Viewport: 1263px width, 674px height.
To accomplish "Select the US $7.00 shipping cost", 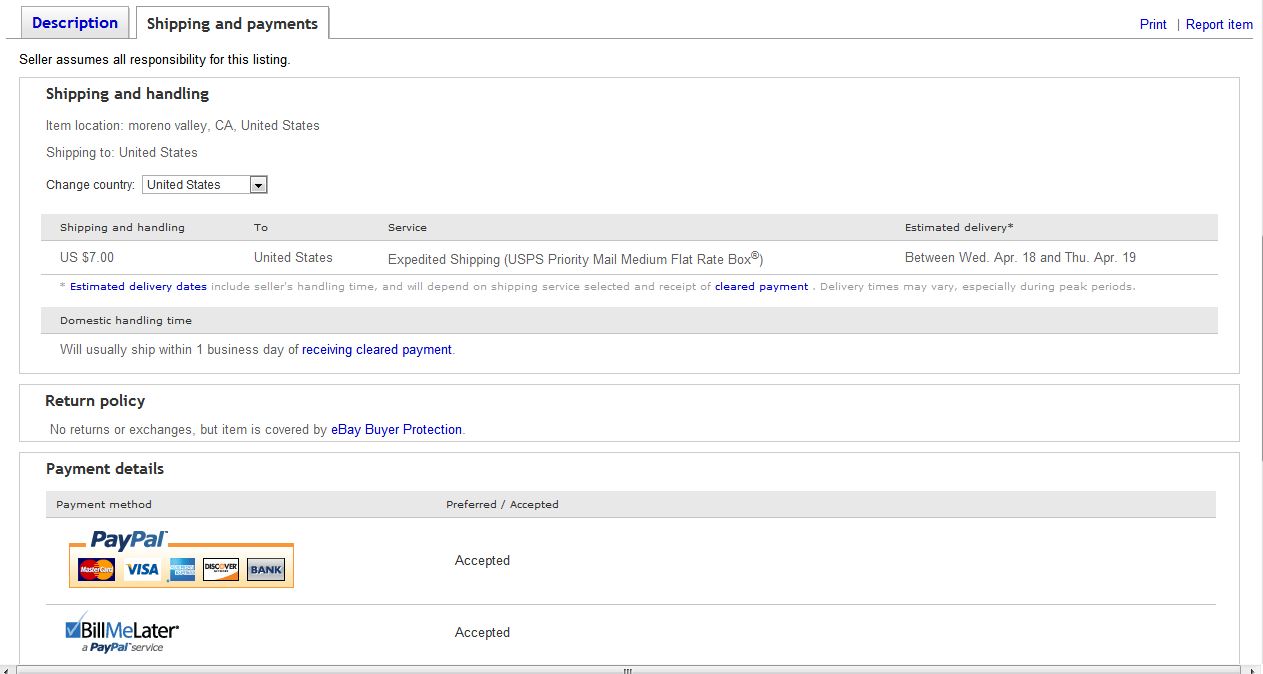I will 87,258.
